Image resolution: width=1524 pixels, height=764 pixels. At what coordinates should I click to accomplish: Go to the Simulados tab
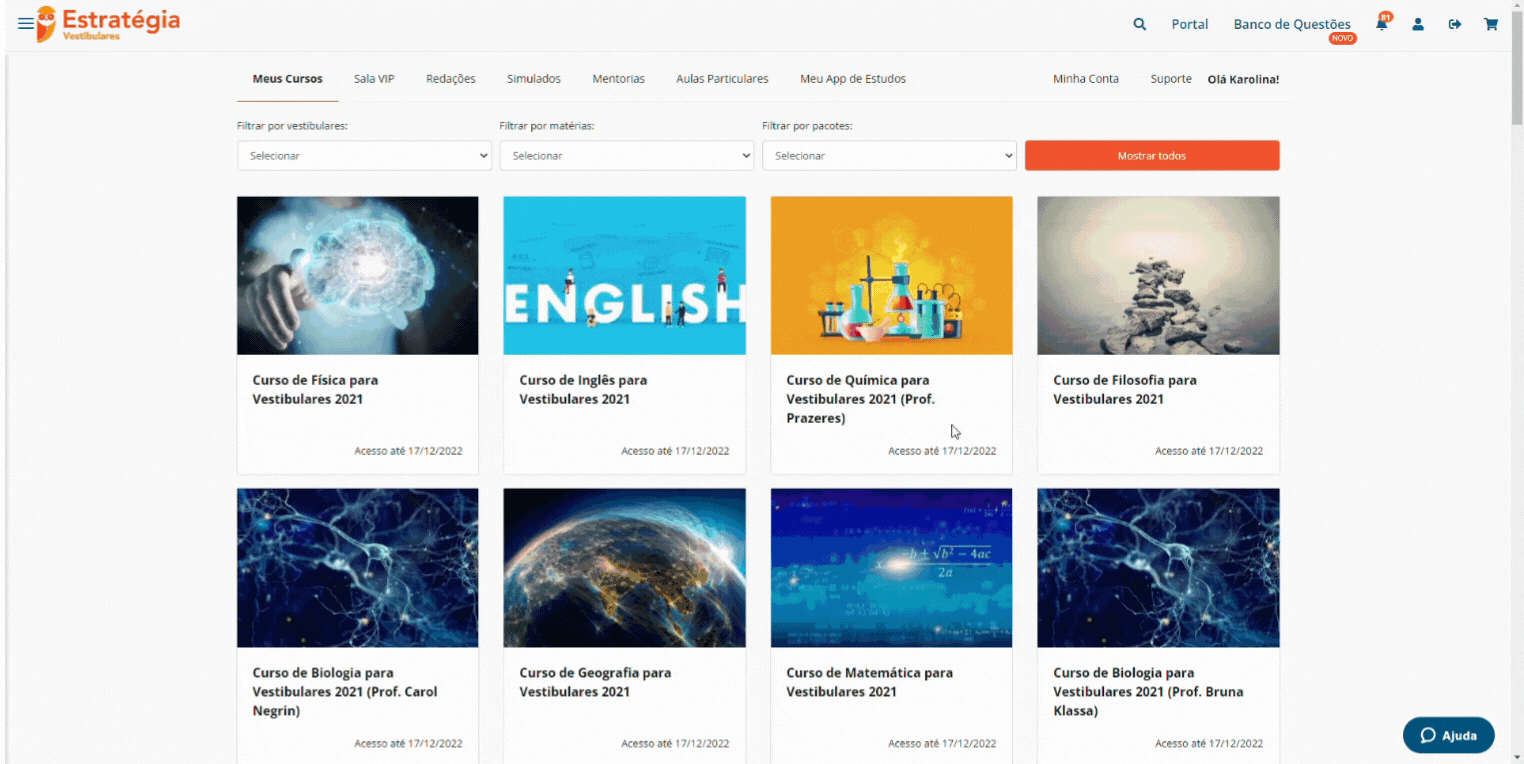pos(534,79)
